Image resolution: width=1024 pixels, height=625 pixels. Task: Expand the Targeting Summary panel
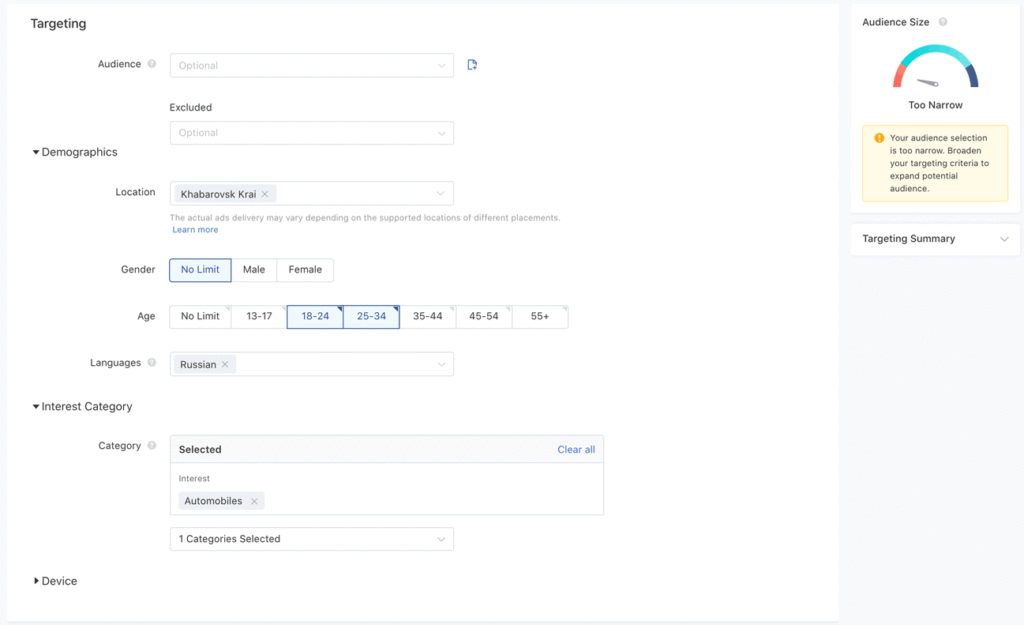click(935, 239)
